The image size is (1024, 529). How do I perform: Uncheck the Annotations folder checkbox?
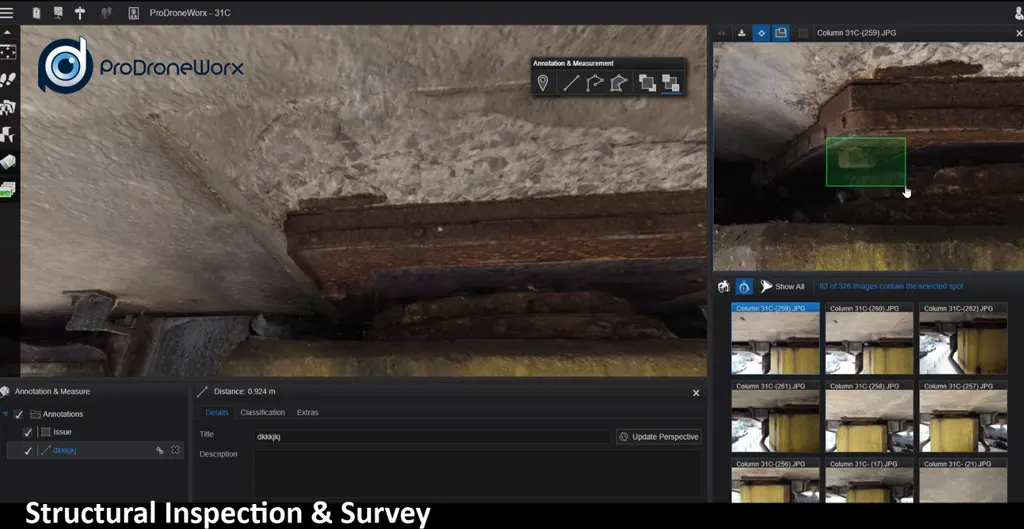coord(19,414)
